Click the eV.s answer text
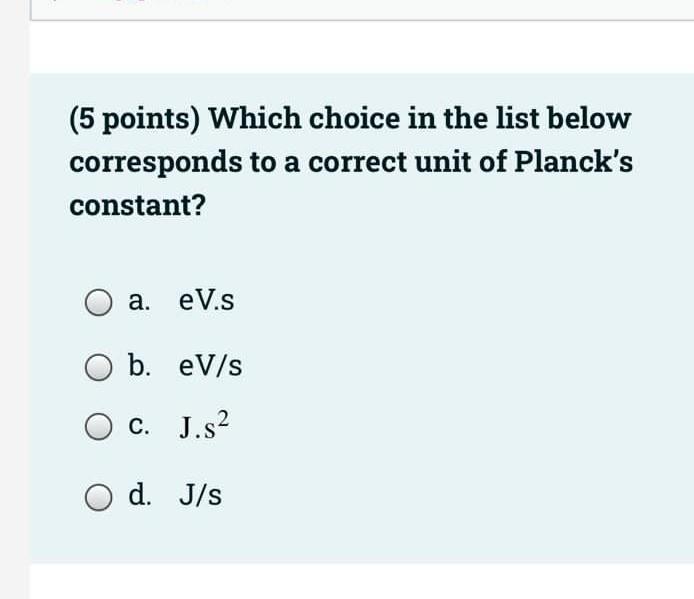 (x=206, y=301)
